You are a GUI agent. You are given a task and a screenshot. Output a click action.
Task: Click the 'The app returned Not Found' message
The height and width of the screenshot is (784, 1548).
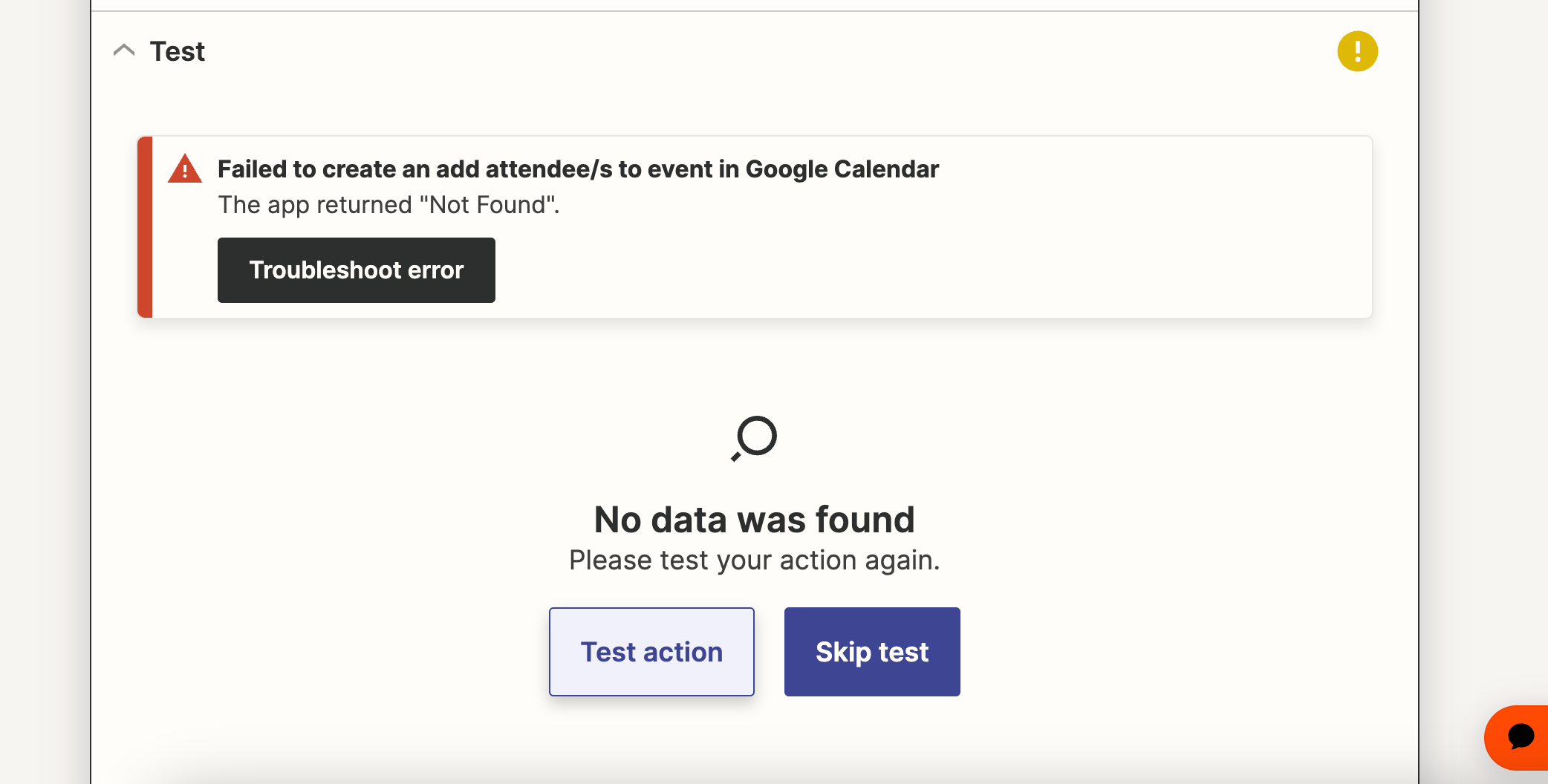tap(388, 205)
